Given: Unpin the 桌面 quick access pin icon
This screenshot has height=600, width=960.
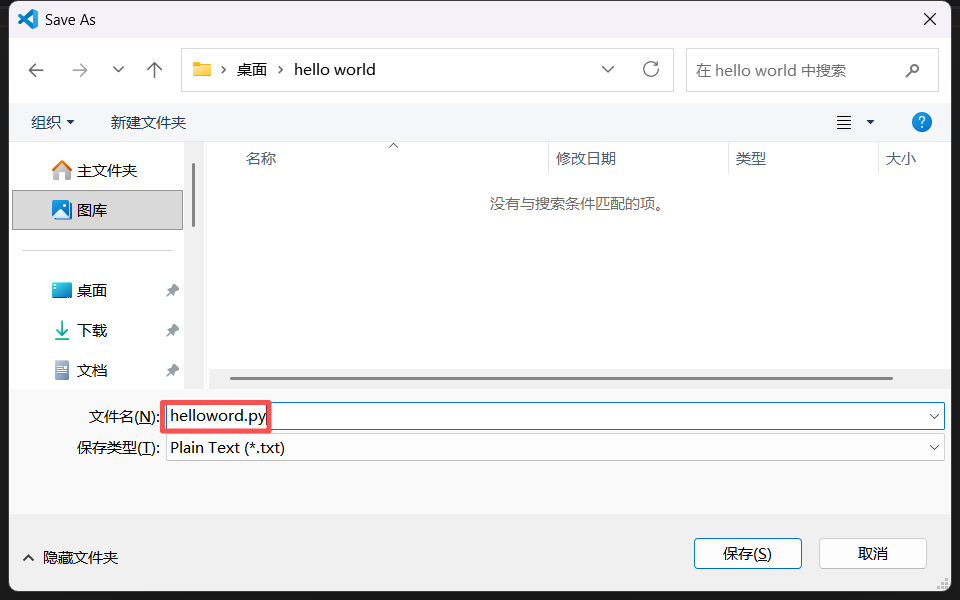Looking at the screenshot, I should pyautogui.click(x=172, y=290).
